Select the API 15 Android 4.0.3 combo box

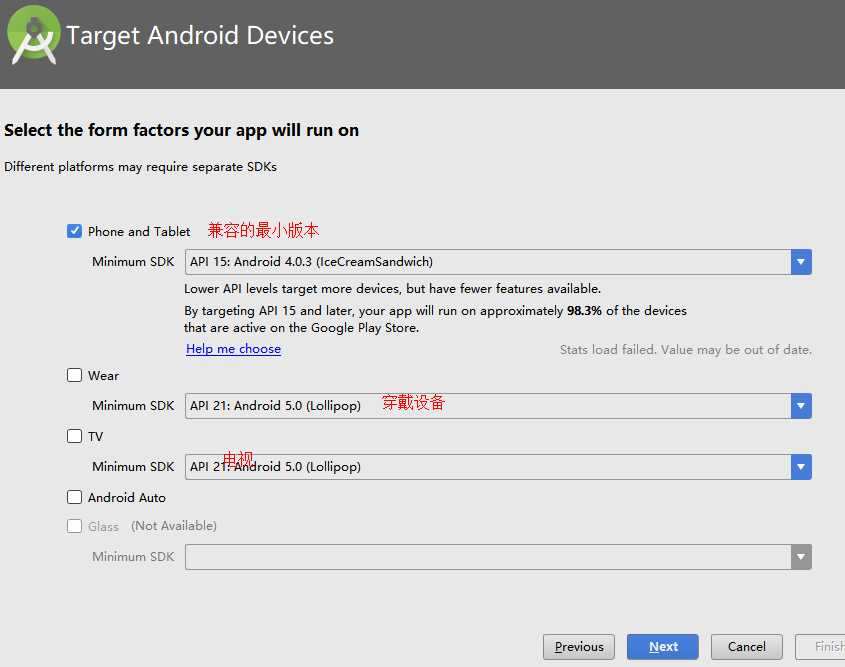click(x=498, y=262)
